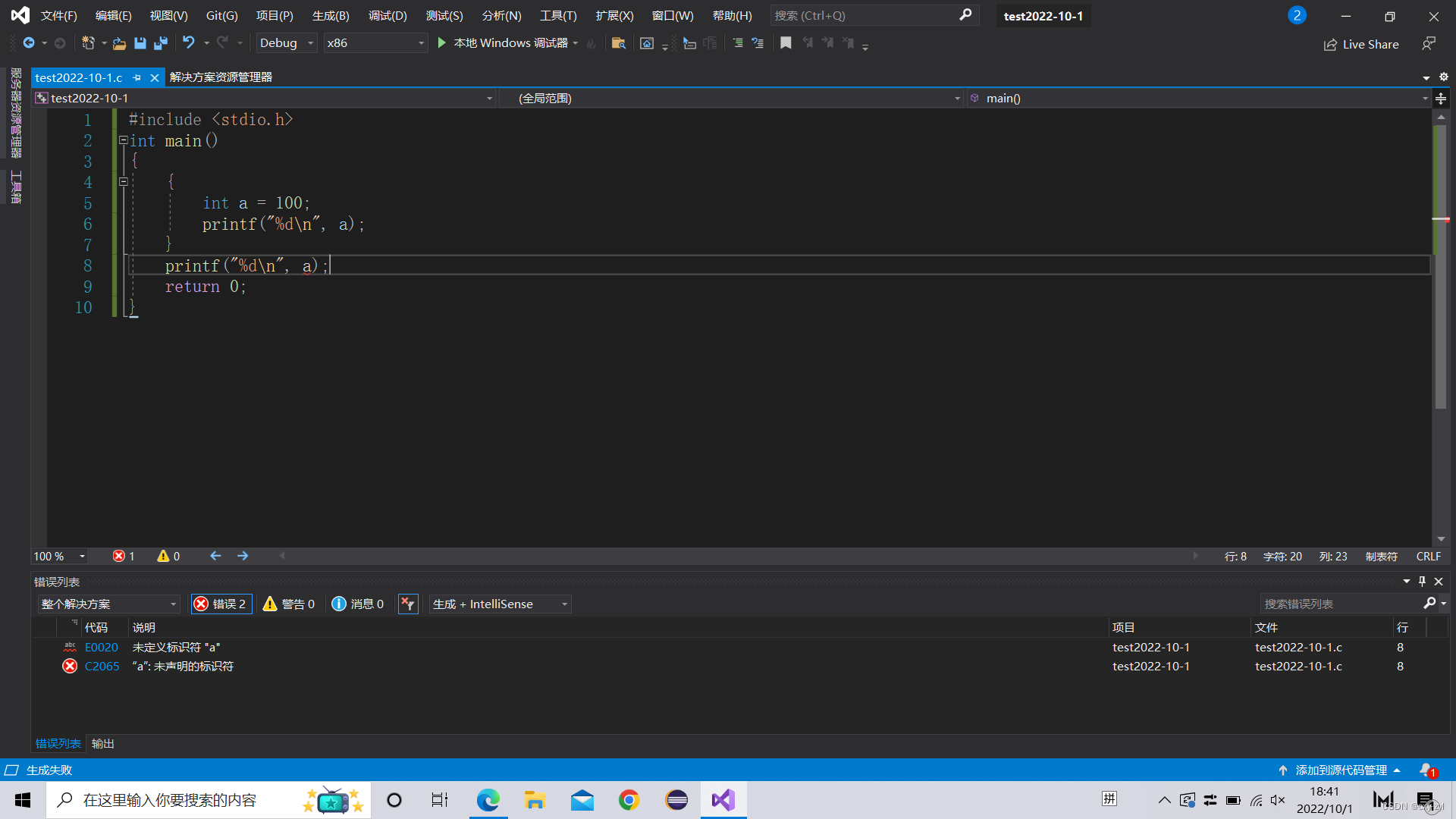Toggle the Messages 0 filter button
The image size is (1456, 819).
click(358, 604)
